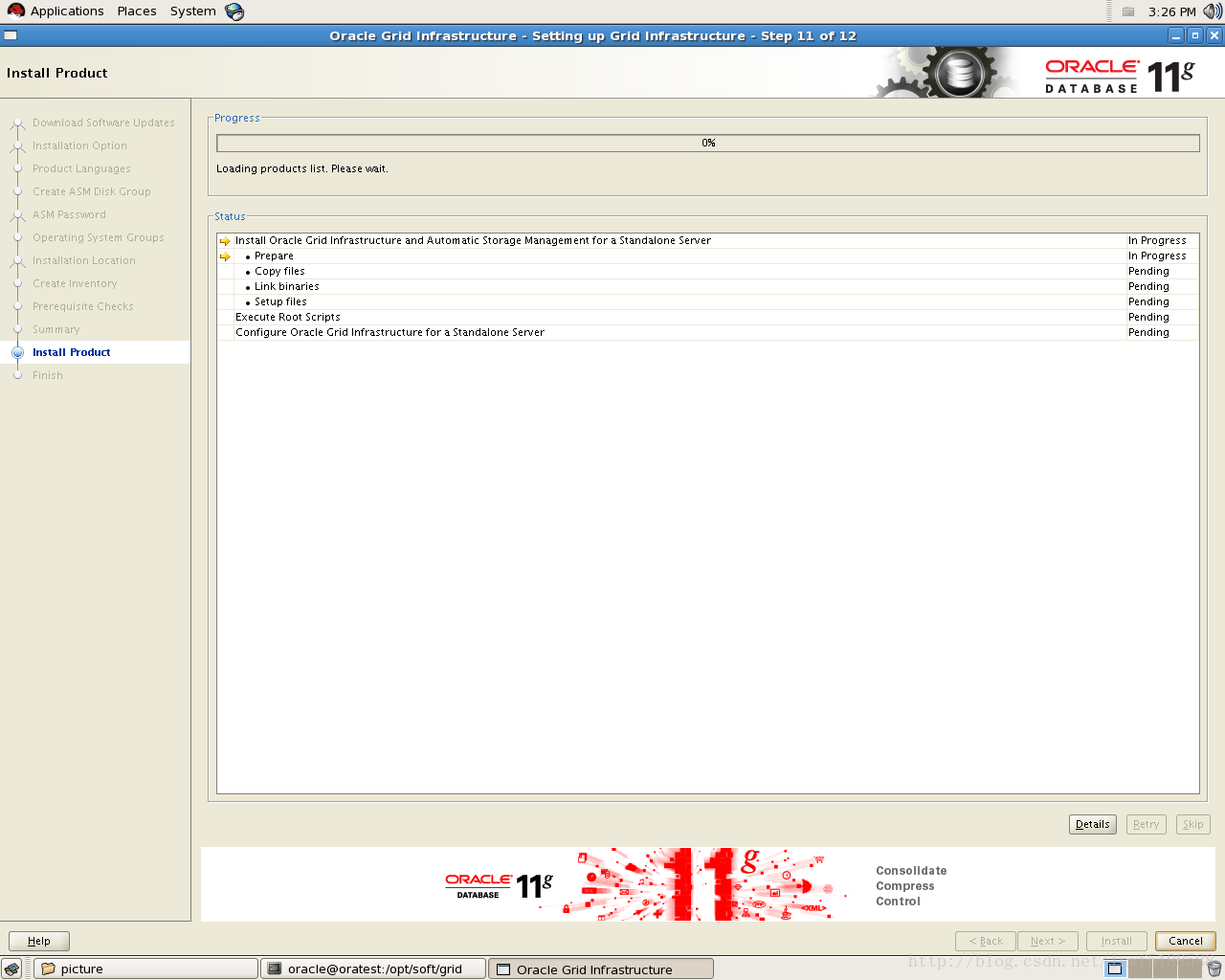
Task: Click the in-progress arrow icon for Install Oracle Grid row
Action: [x=225, y=241]
